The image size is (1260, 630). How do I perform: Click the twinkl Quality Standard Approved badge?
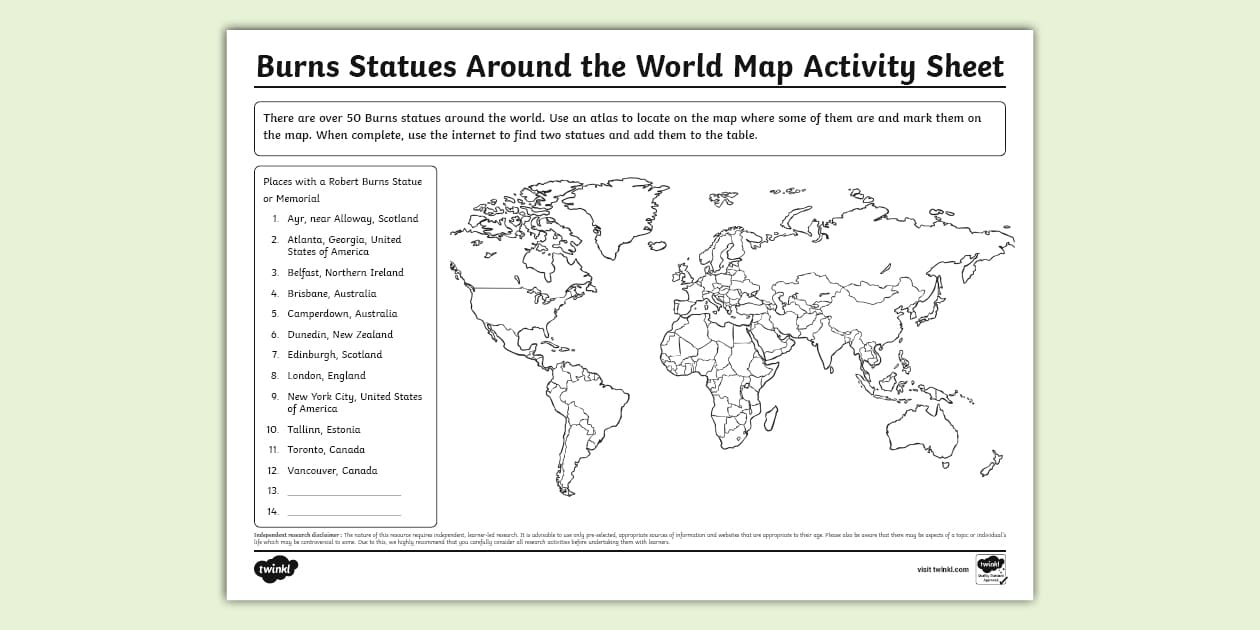coord(991,571)
